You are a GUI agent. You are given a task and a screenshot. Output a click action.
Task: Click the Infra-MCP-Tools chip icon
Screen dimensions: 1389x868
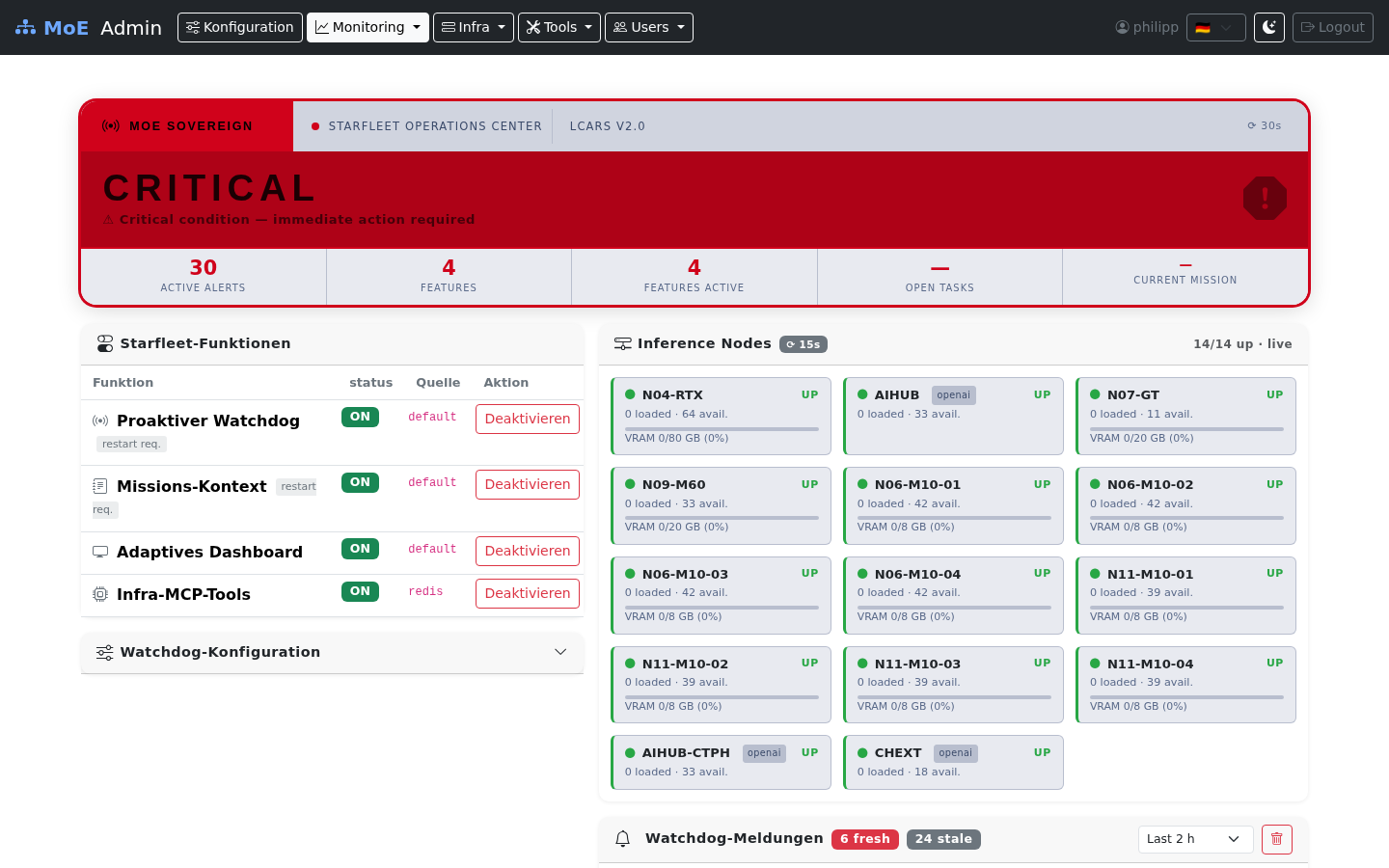pos(100,594)
